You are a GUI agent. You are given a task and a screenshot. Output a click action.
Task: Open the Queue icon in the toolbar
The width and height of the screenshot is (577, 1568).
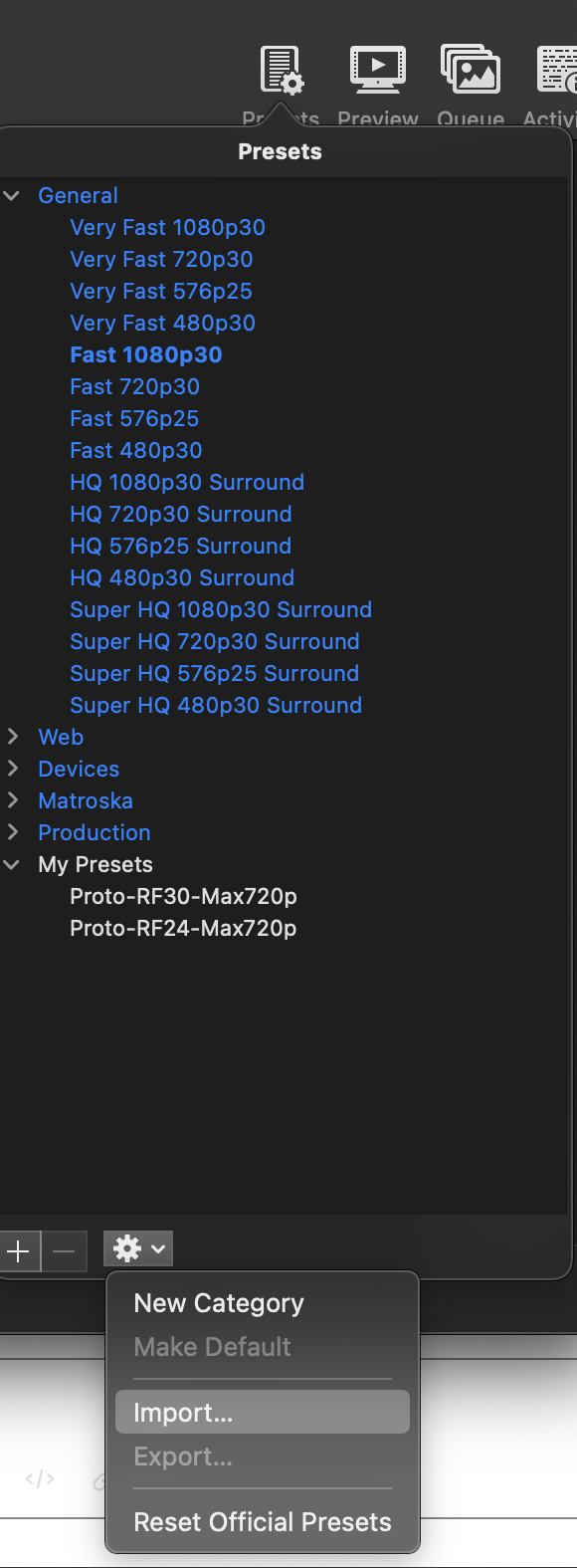coord(470,70)
